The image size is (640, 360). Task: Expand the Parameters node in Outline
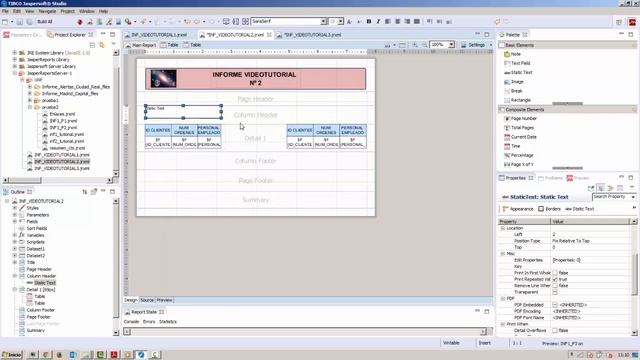coord(15,215)
